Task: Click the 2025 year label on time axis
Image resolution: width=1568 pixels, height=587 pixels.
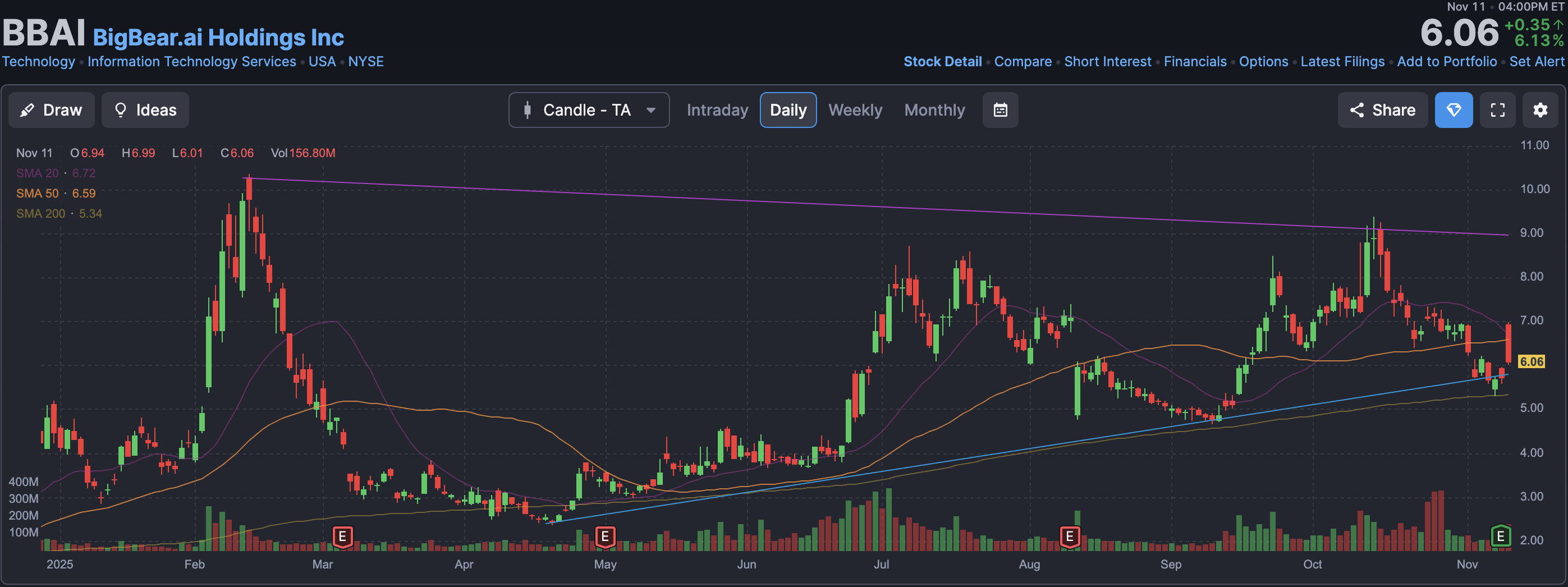Action: pyautogui.click(x=59, y=565)
